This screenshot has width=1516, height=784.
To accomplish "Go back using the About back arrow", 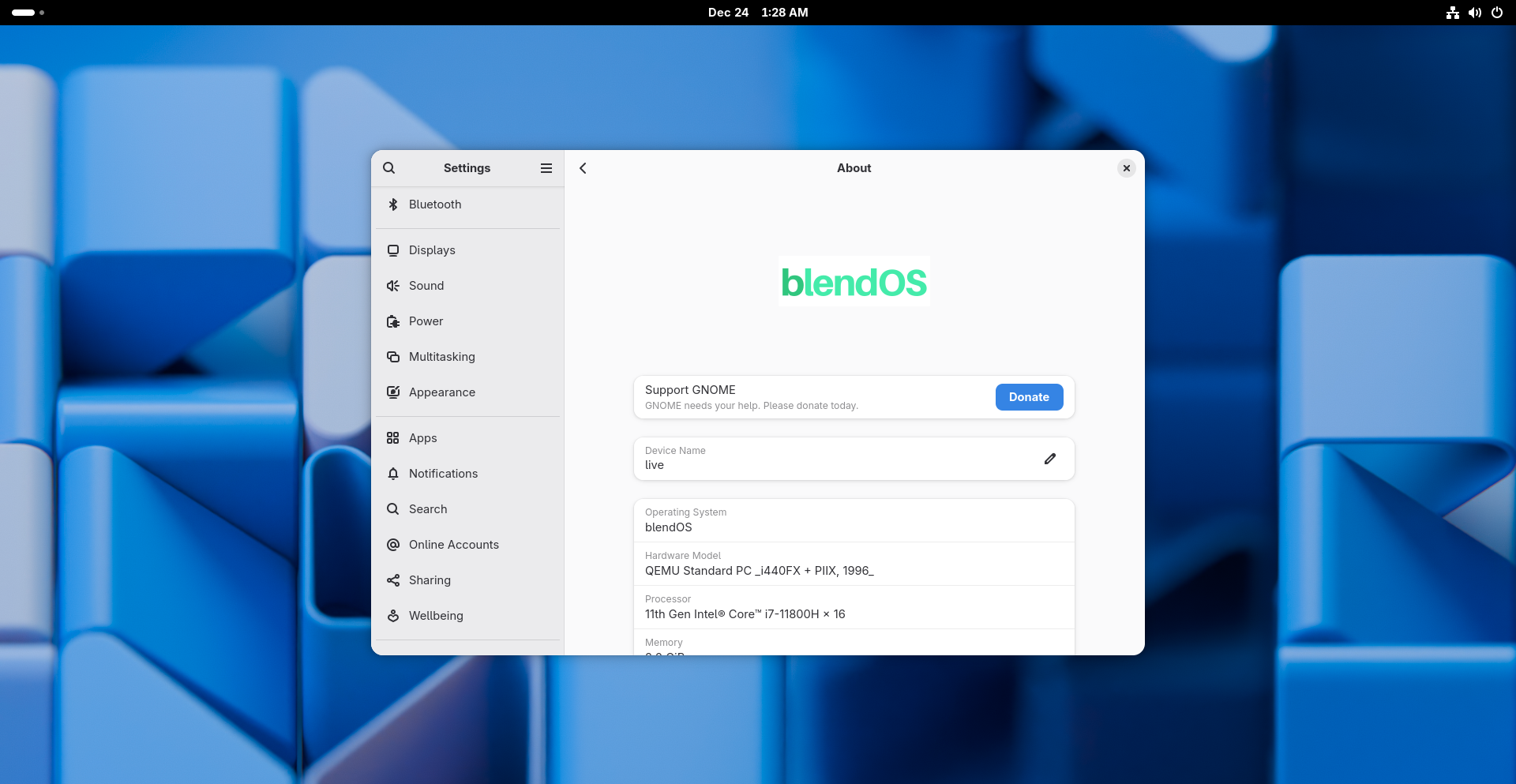I will point(583,168).
